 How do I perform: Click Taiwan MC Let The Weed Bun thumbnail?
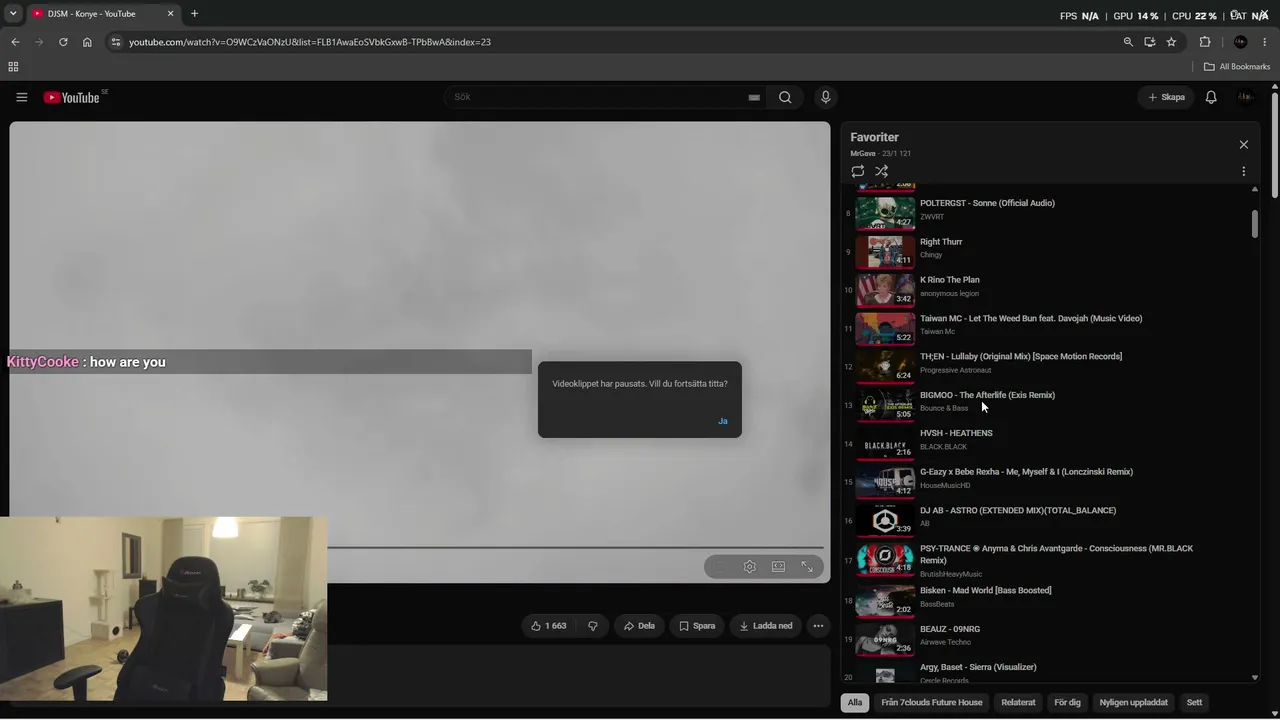tap(885, 327)
